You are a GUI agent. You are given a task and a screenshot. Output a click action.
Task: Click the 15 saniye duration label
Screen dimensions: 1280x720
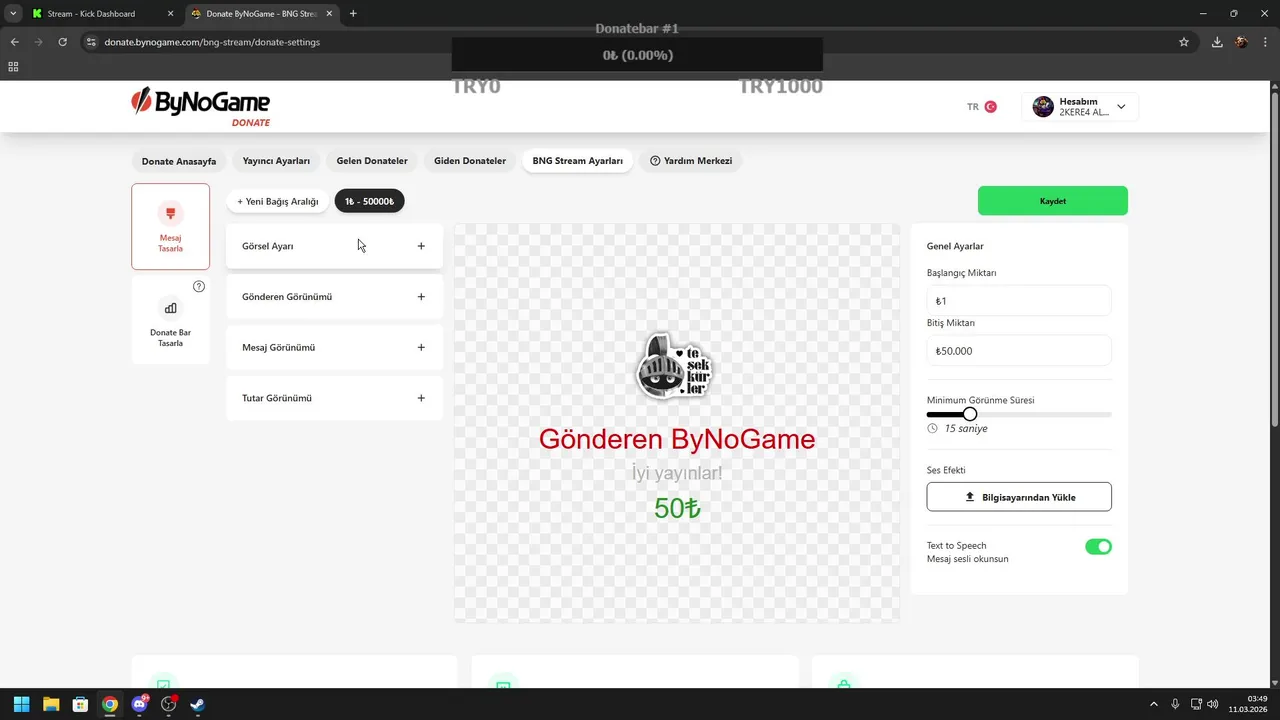966,429
